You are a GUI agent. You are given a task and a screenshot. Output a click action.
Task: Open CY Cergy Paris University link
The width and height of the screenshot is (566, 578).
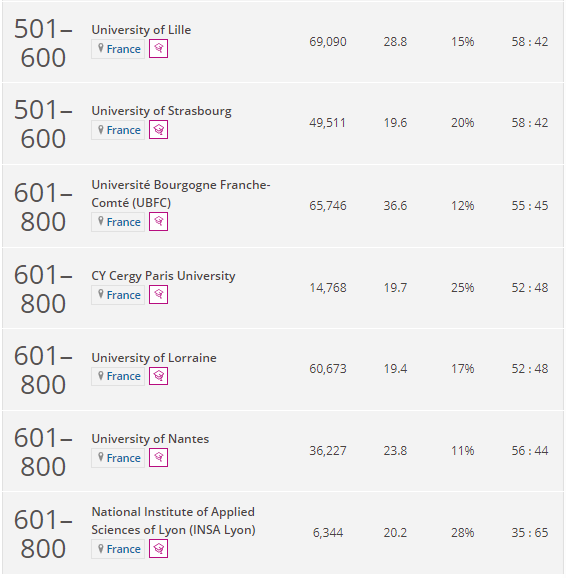(163, 276)
